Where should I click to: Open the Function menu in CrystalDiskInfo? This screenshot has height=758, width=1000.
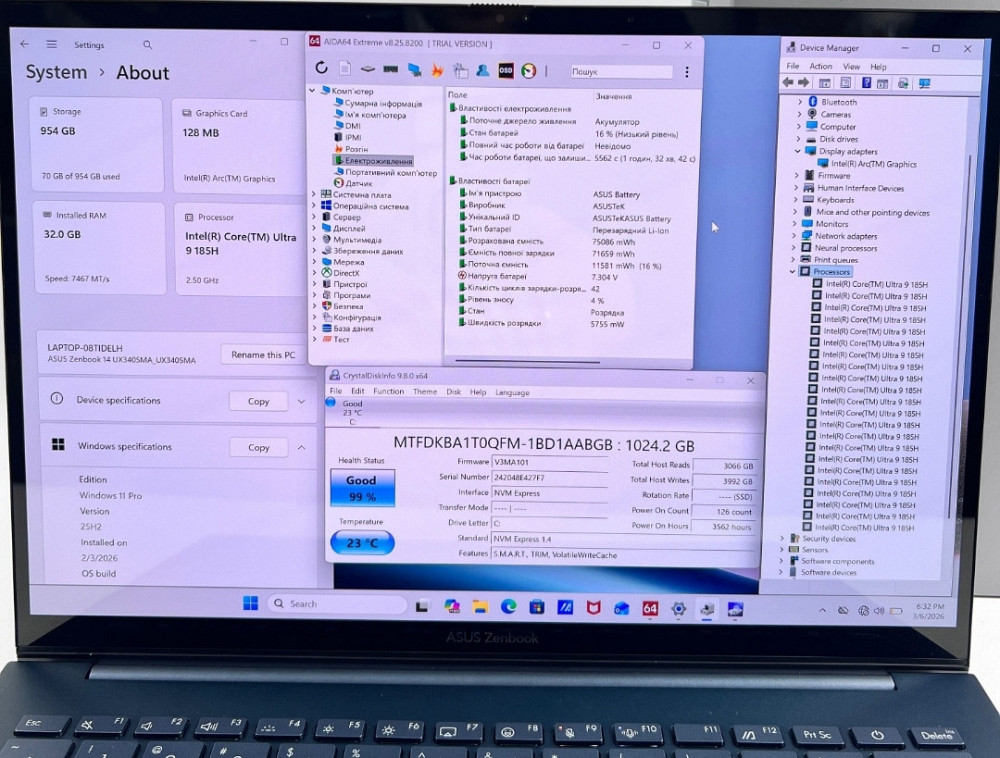[388, 392]
